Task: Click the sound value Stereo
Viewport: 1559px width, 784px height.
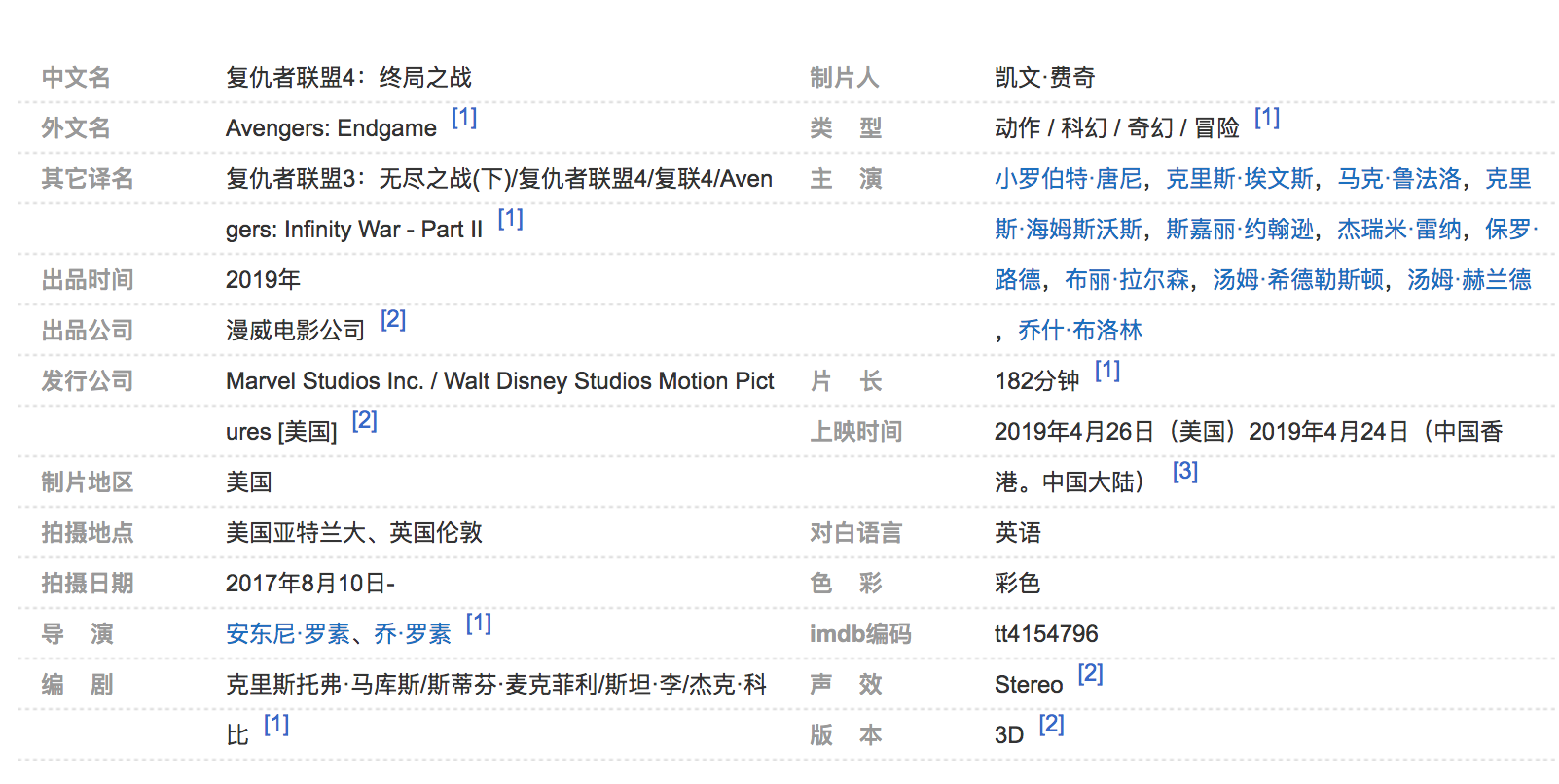Action: click(1029, 685)
